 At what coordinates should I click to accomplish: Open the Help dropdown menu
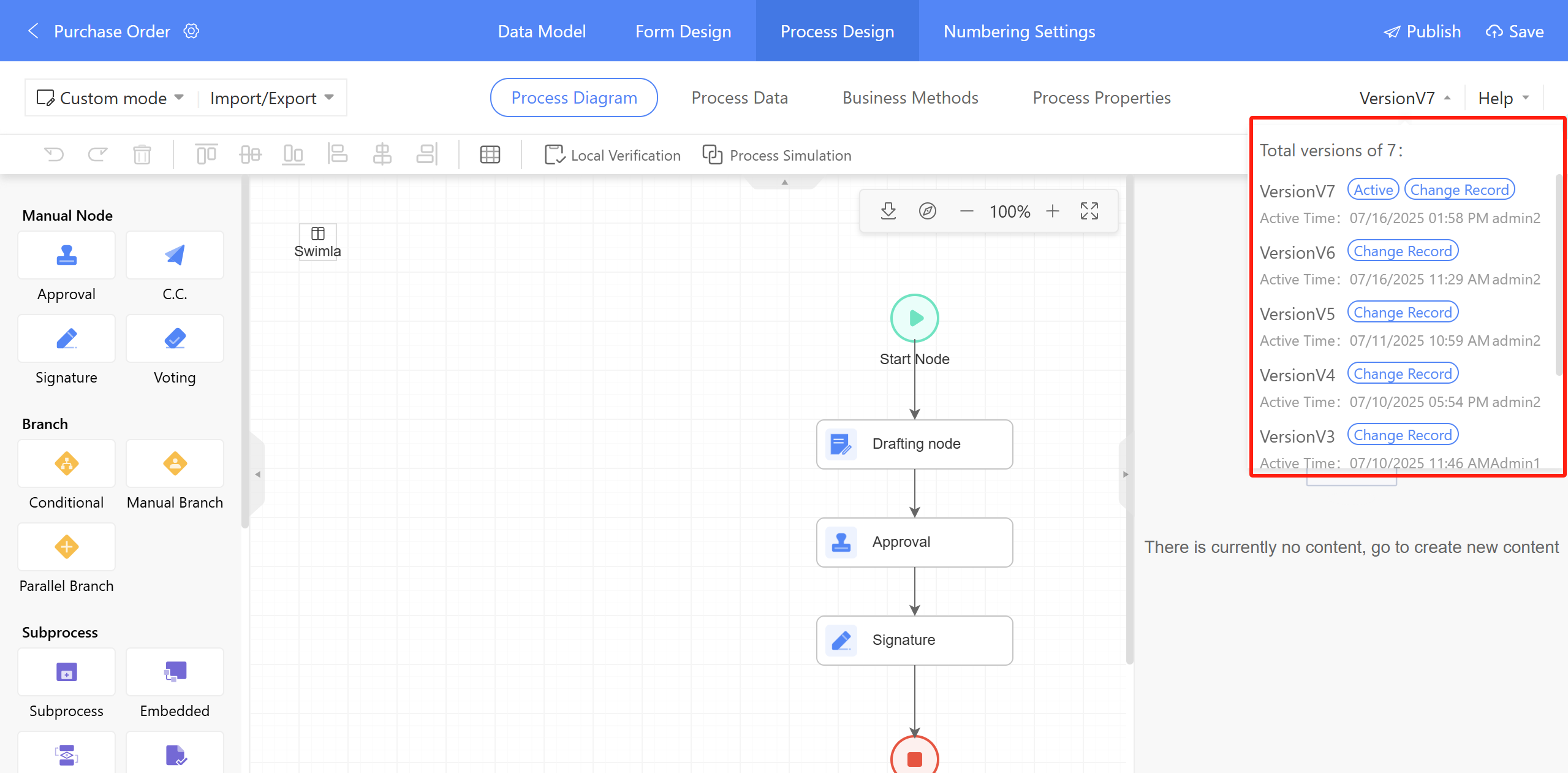[1502, 98]
